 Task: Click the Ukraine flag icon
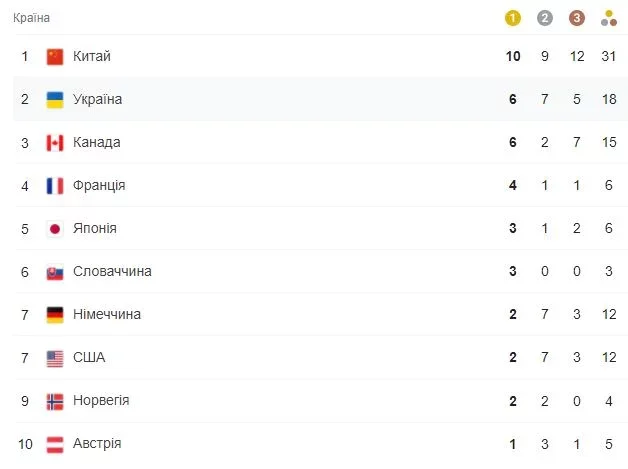(x=55, y=100)
